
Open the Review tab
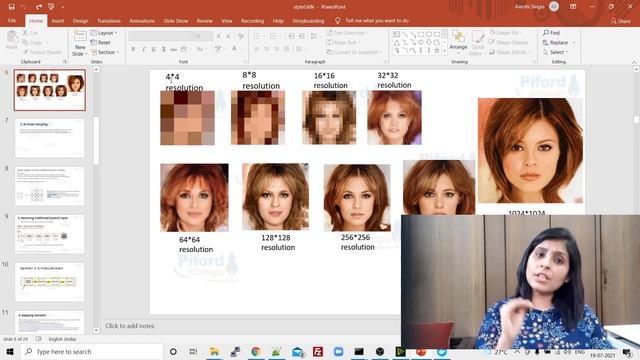point(204,21)
